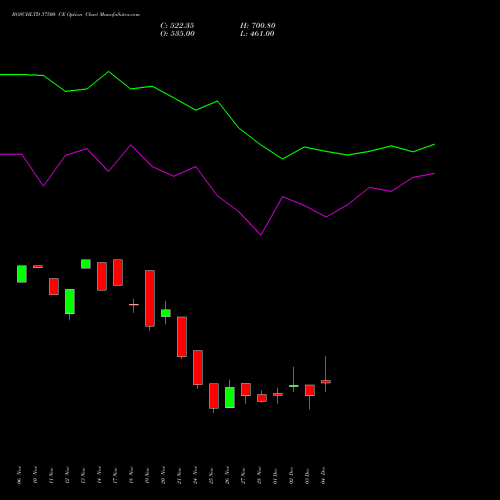Click the red candle for 25 Nov
Viewport: 500px width, 500px height.
(214, 396)
